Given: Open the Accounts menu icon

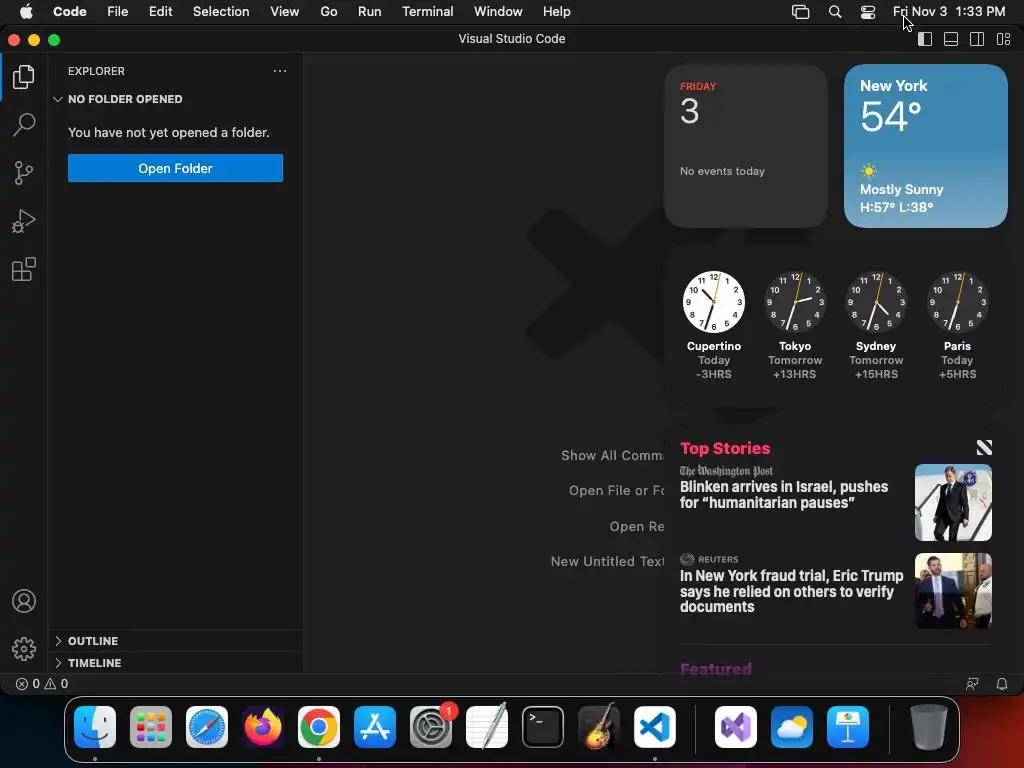Looking at the screenshot, I should [x=24, y=601].
